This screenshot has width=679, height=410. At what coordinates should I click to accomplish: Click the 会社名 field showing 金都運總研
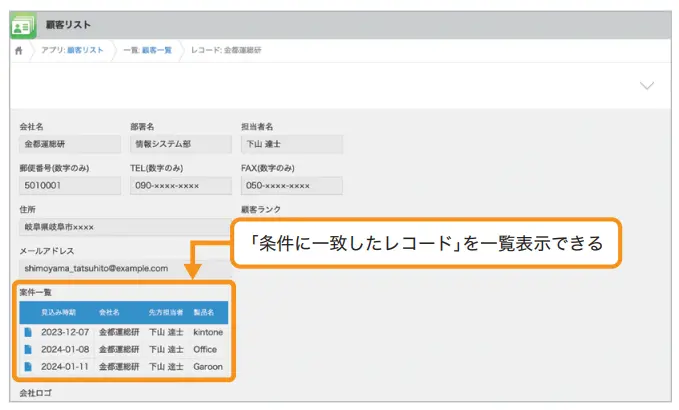click(68, 145)
